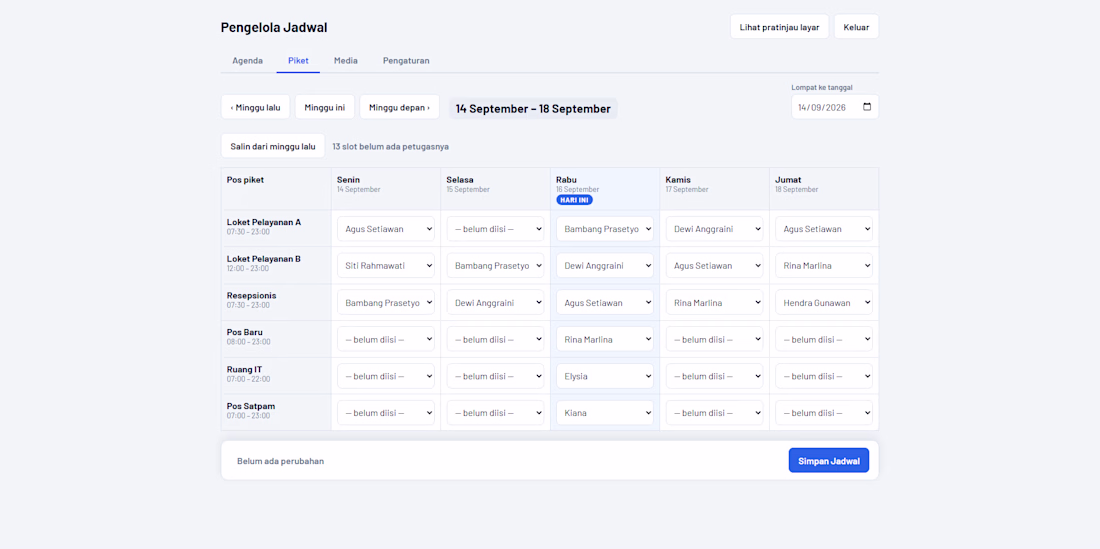The height and width of the screenshot is (549, 1100).
Task: Click the Lompat ke tanggal date field
Action: pyautogui.click(x=835, y=107)
